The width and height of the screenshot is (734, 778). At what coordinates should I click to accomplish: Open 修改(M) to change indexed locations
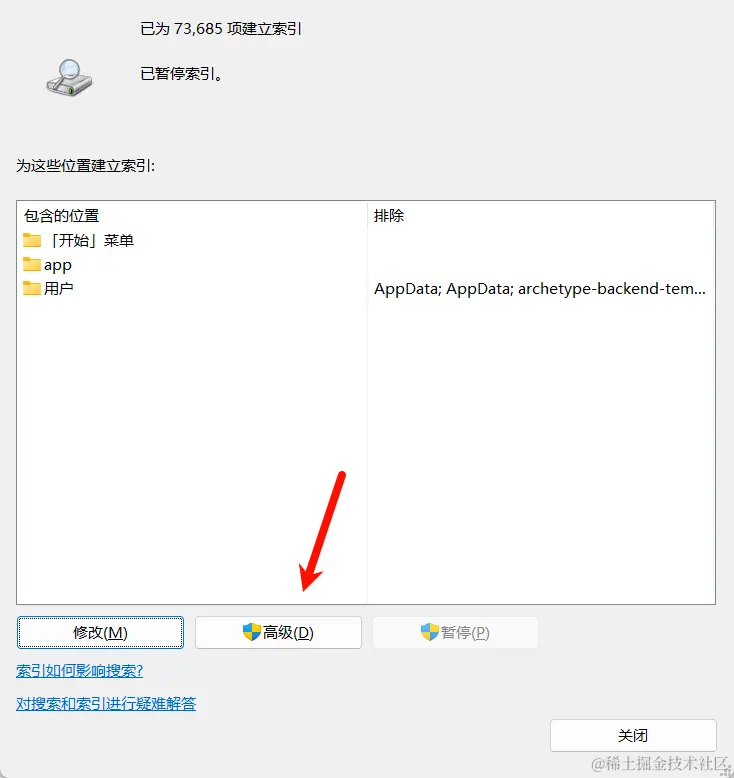100,632
